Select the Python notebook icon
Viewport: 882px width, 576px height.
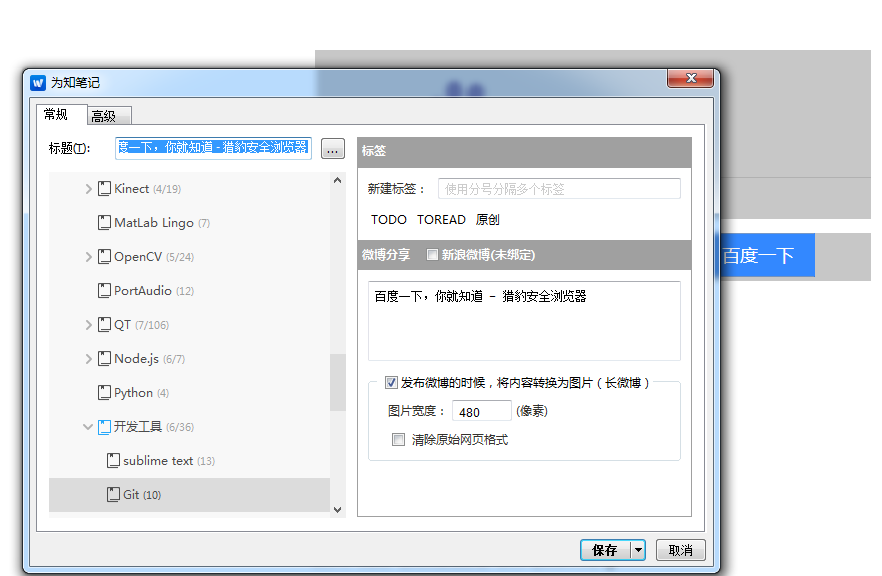click(104, 393)
